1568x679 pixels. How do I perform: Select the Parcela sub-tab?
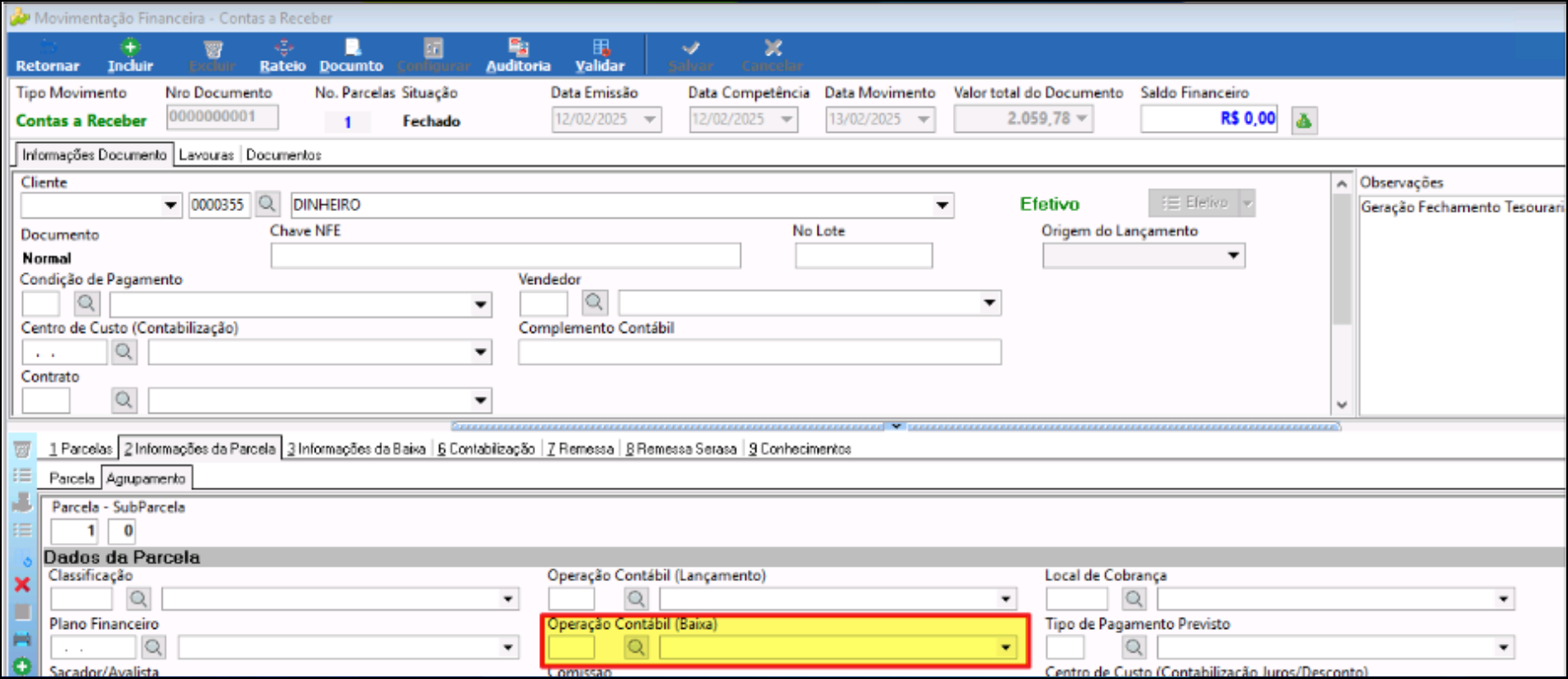pos(71,478)
